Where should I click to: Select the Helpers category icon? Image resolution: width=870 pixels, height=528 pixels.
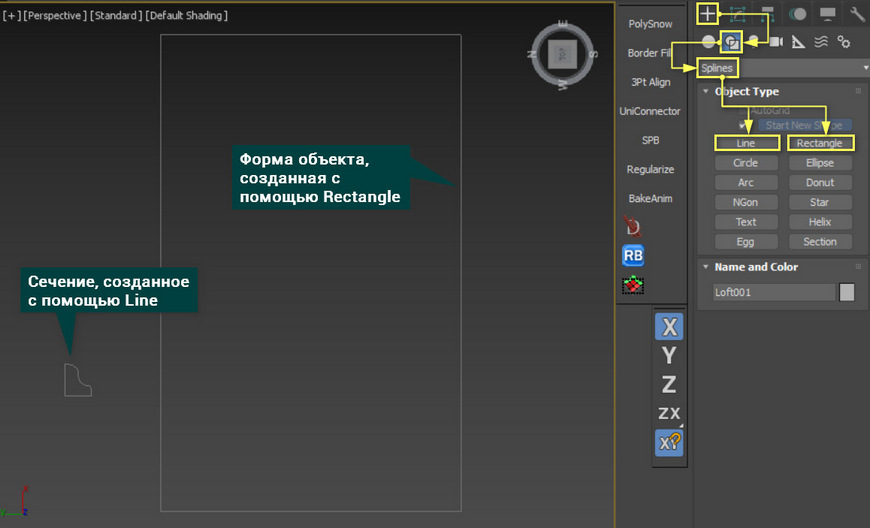click(798, 42)
